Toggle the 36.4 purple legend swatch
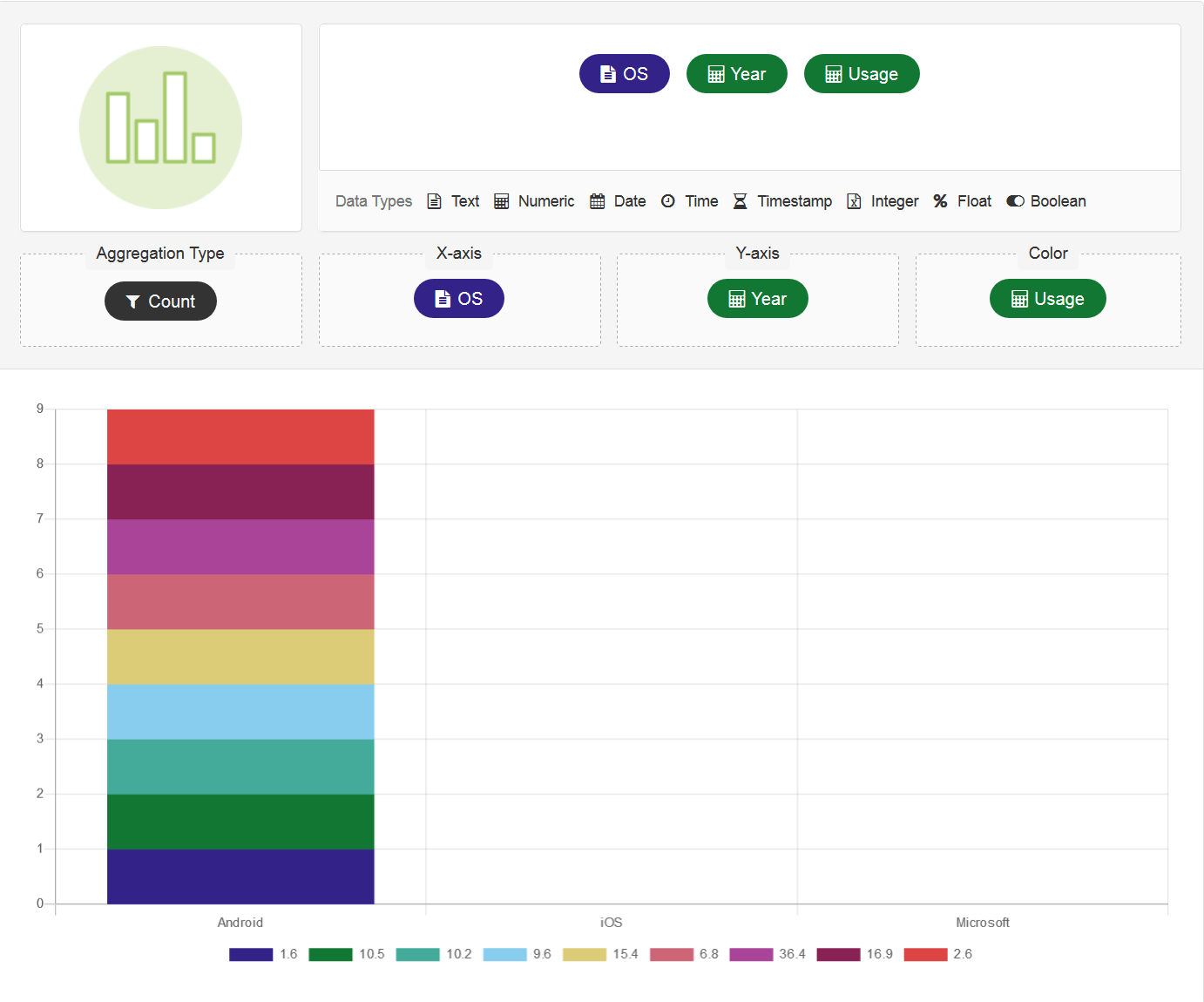Screen dimensions: 1204x1002 751,954
